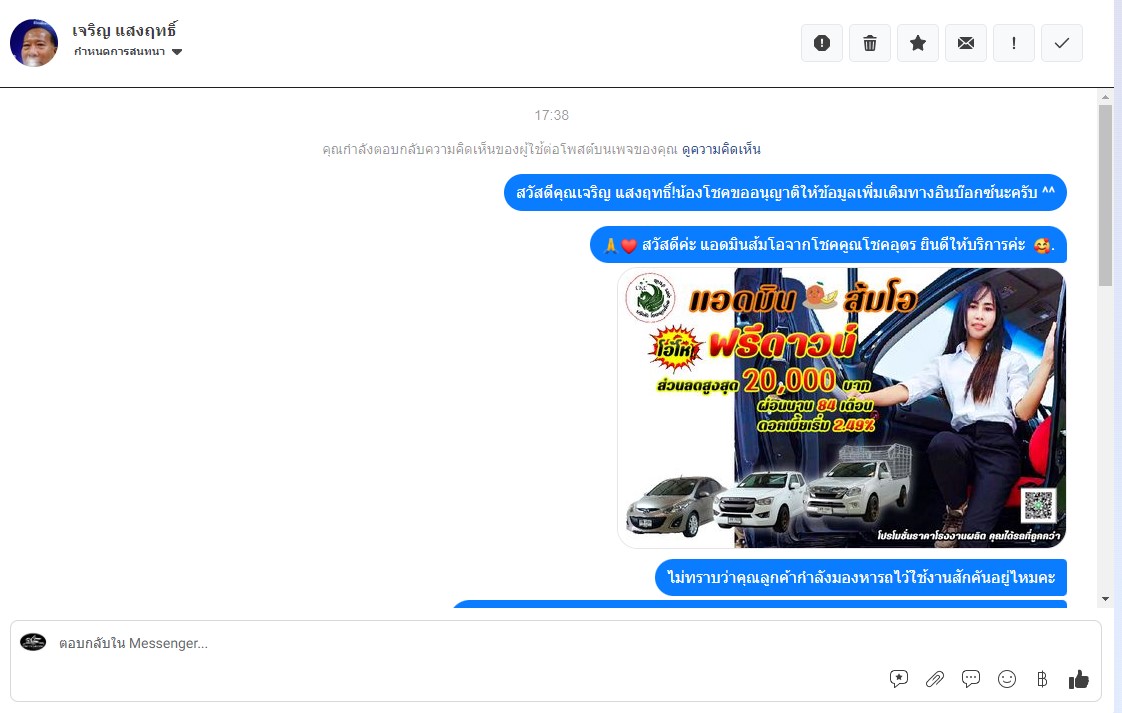The image size is (1122, 713).
Task: Click the Baht payment request icon
Action: click(1042, 679)
